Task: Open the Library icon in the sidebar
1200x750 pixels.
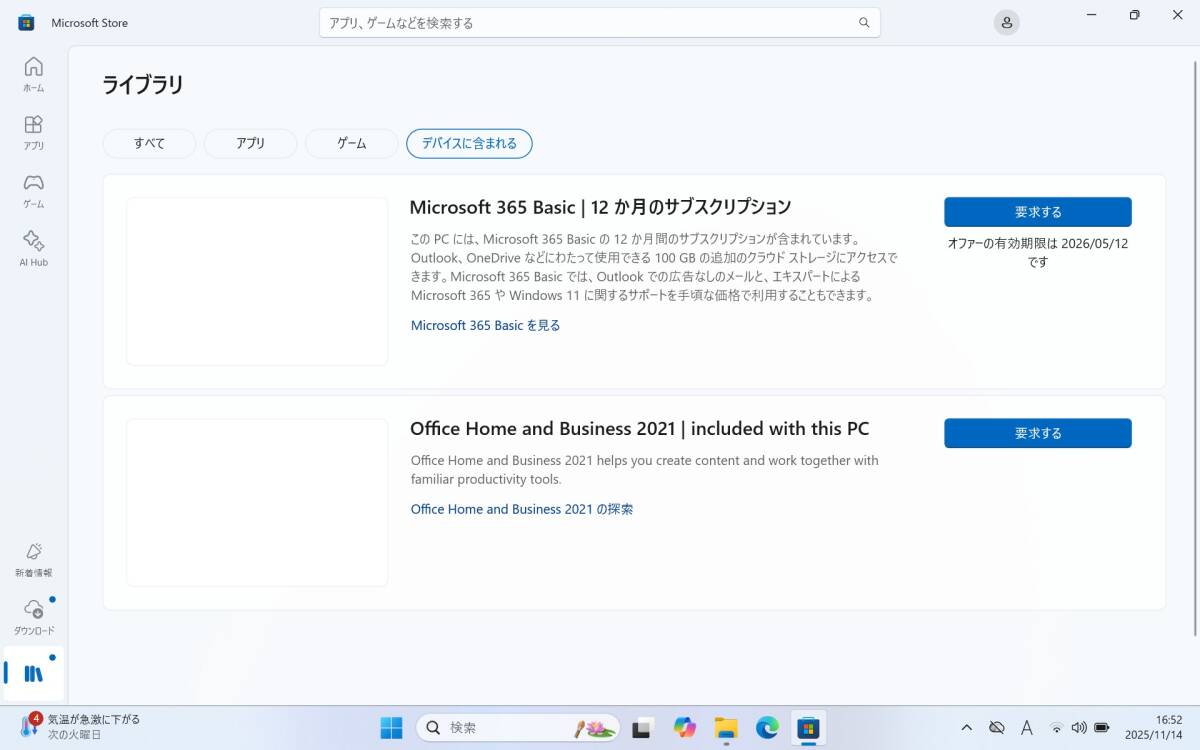Action: [33, 673]
